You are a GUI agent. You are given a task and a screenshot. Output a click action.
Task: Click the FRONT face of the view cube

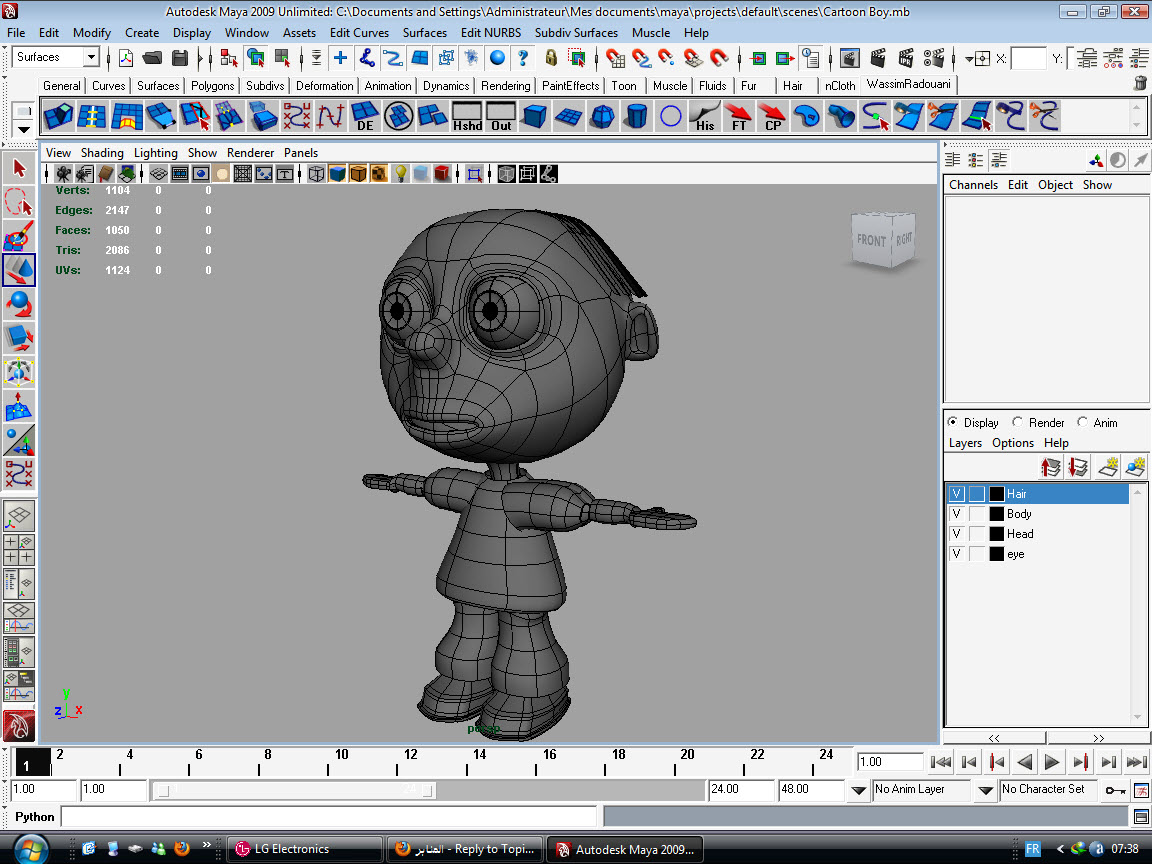871,240
